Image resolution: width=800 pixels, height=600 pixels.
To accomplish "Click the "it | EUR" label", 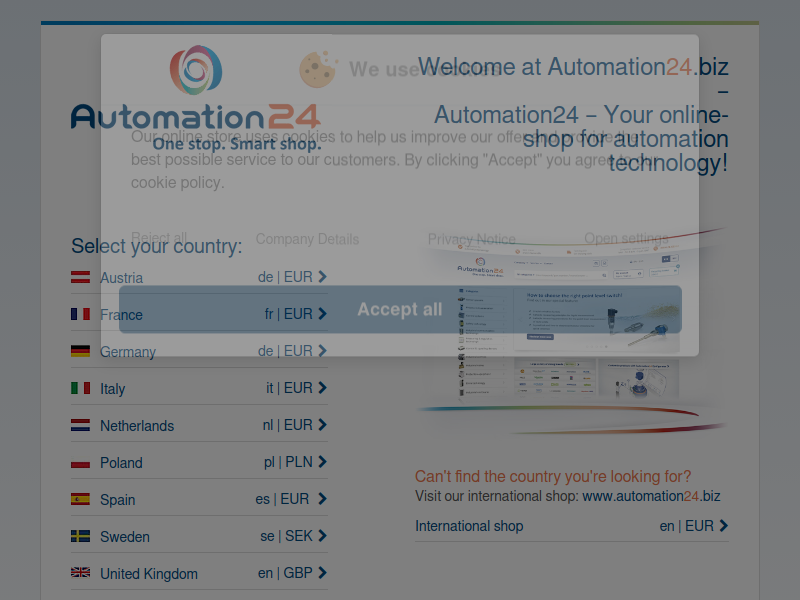I will 289,388.
